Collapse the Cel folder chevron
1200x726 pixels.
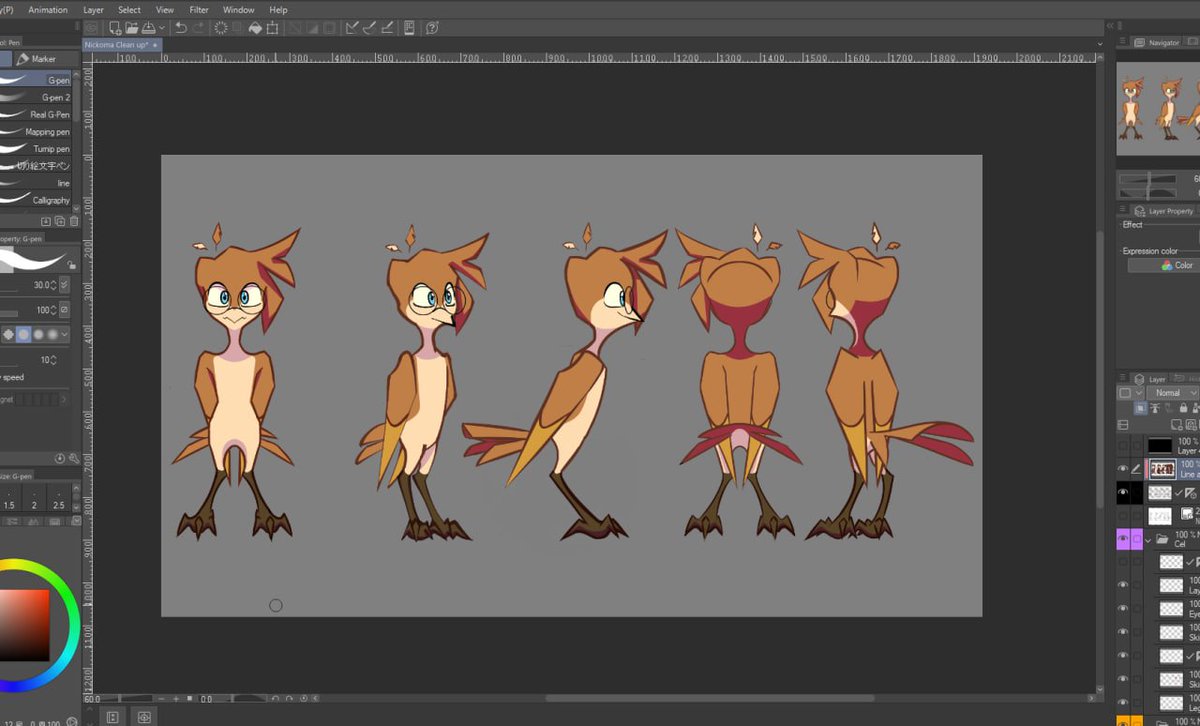click(x=1149, y=540)
